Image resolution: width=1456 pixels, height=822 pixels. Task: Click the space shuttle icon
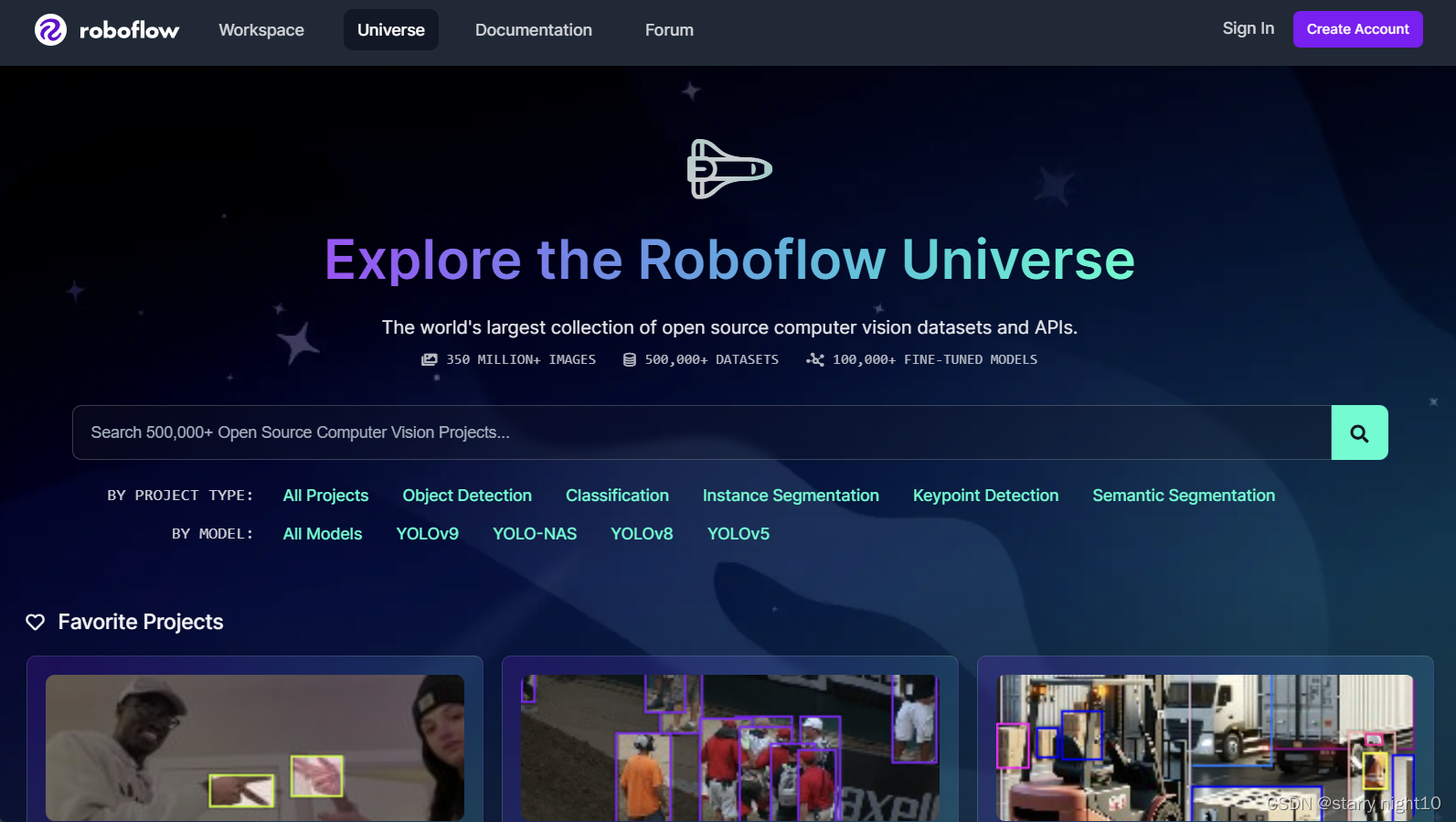click(x=729, y=169)
